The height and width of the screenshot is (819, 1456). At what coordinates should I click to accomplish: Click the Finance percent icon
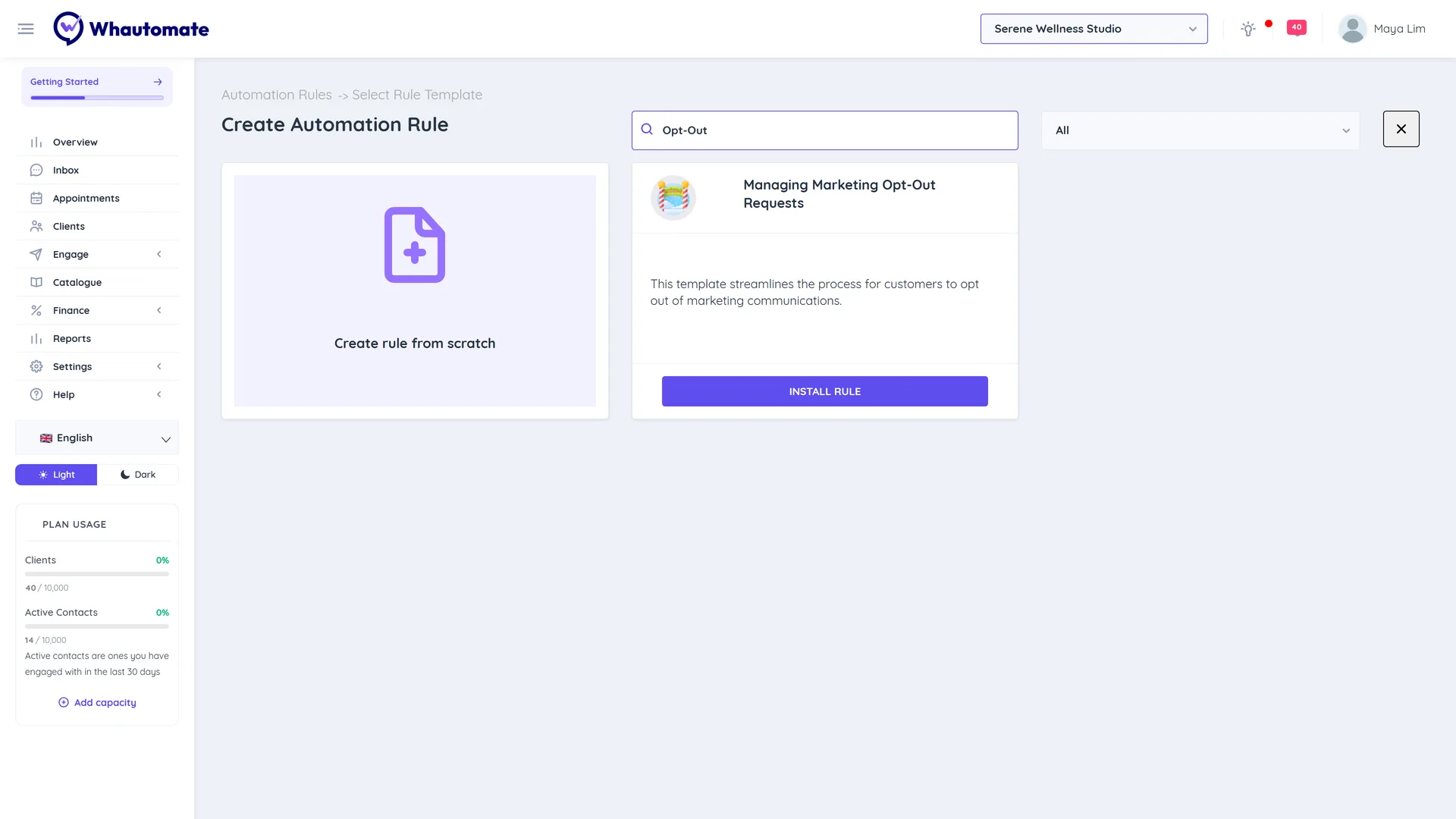coord(36,310)
